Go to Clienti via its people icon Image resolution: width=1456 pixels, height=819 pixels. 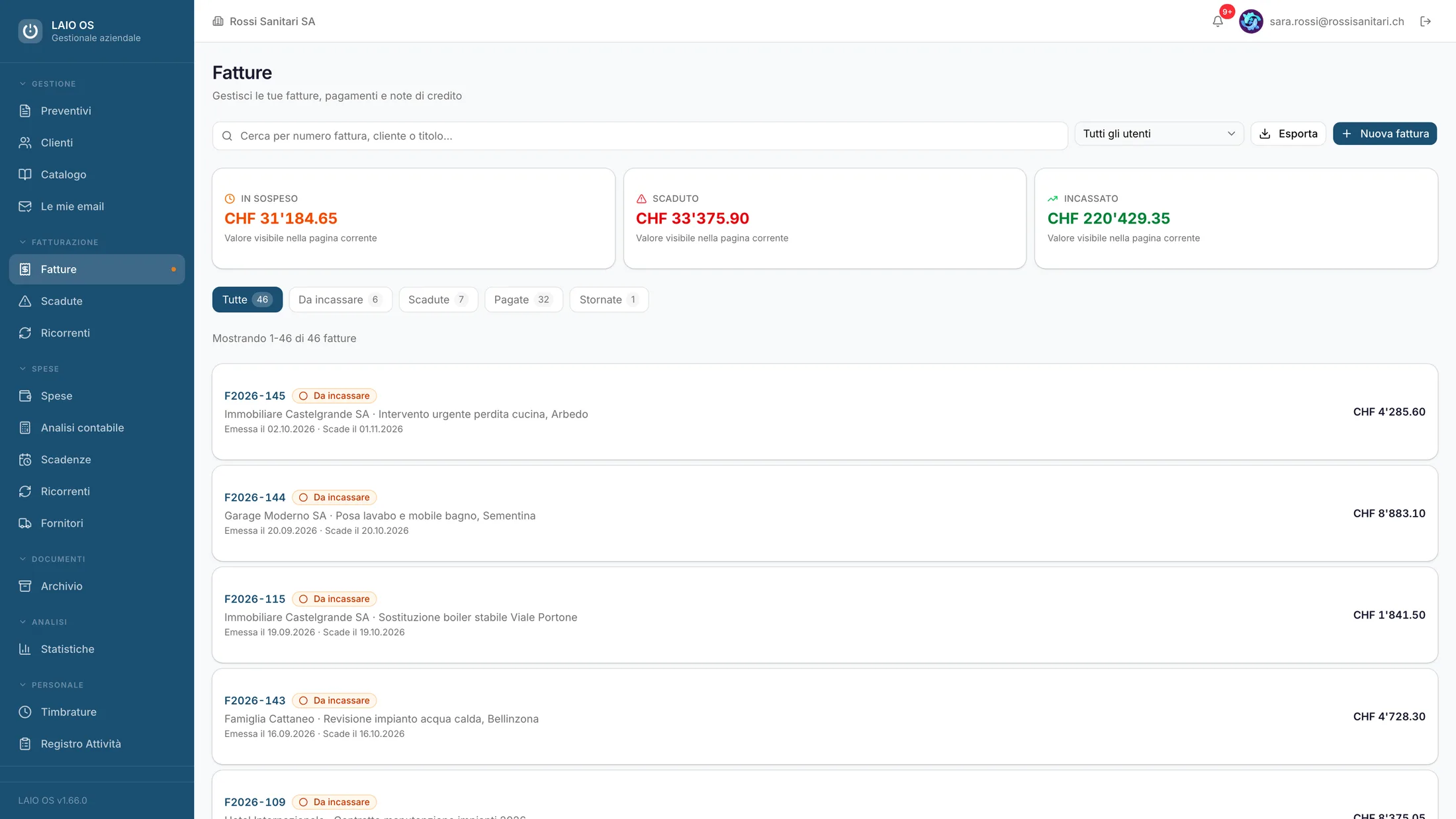[x=25, y=142]
